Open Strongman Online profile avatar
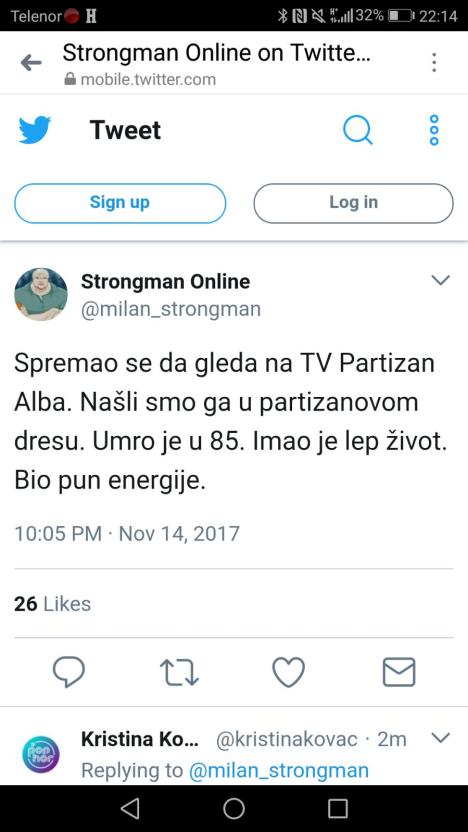Screen dimensions: 468x832 [x=41, y=294]
